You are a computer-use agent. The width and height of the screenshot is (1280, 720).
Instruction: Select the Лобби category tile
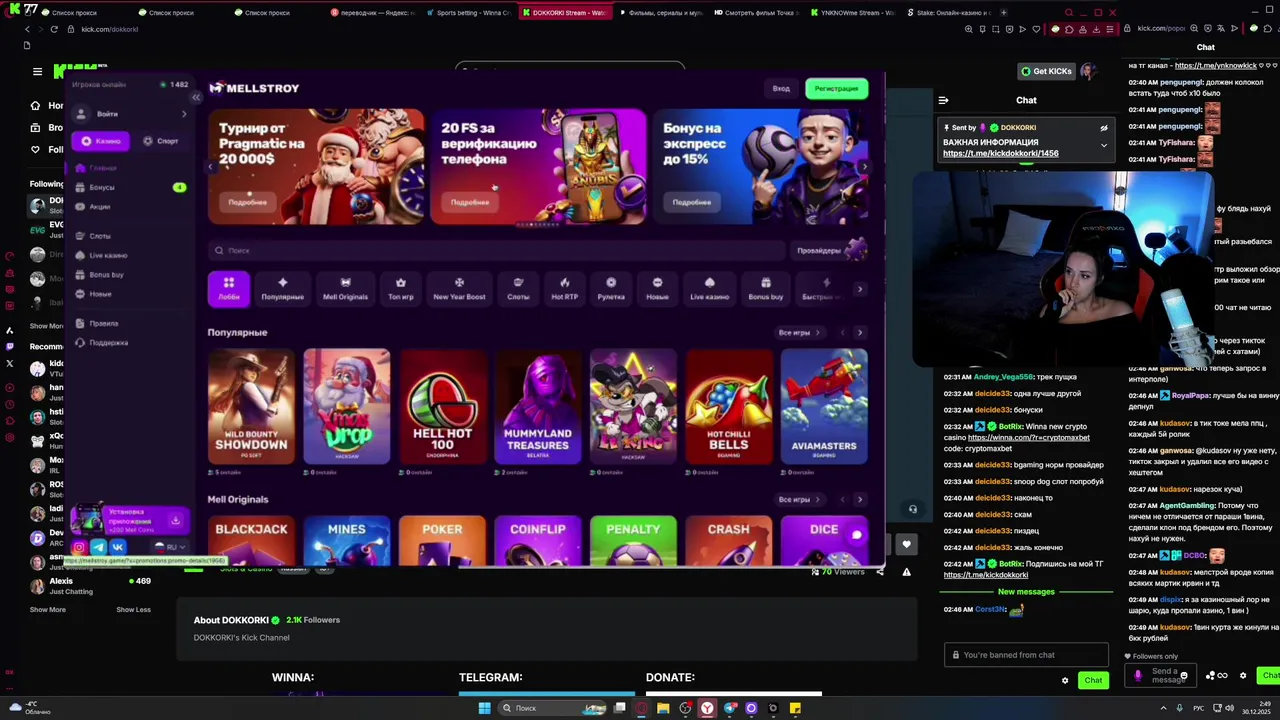pos(229,288)
